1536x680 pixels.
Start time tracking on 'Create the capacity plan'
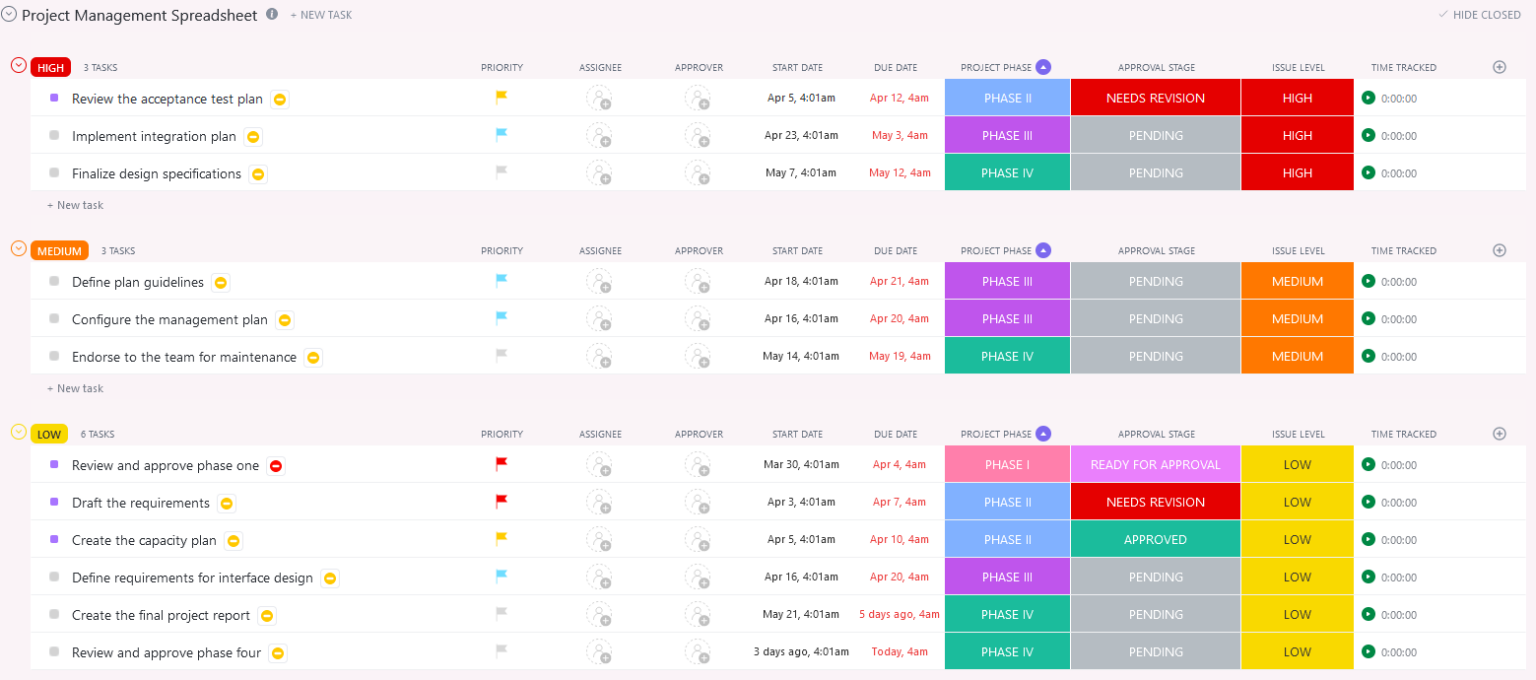pyautogui.click(x=1368, y=539)
